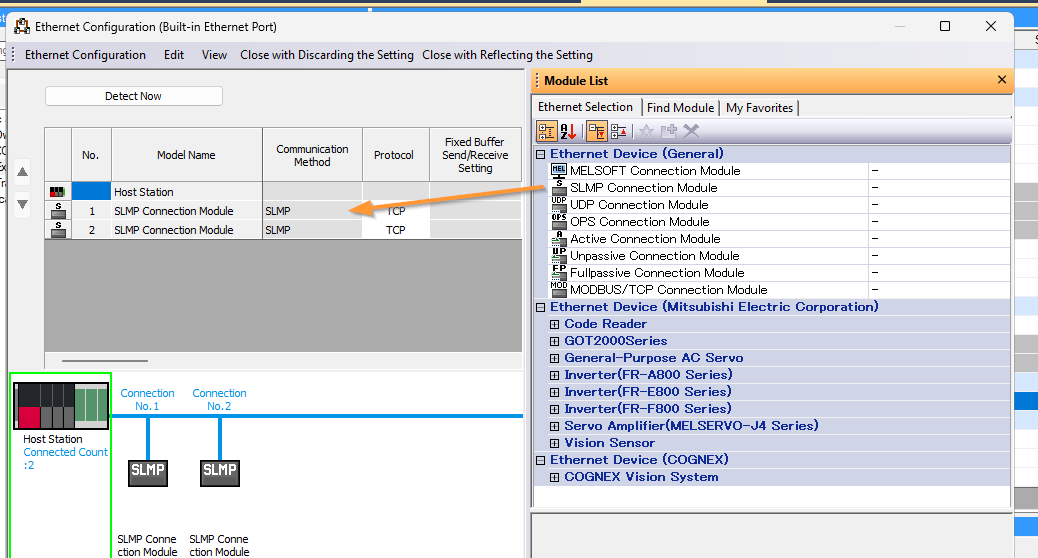Switch to the Find Module tab
Image resolution: width=1038 pixels, height=558 pixels.
[680, 108]
